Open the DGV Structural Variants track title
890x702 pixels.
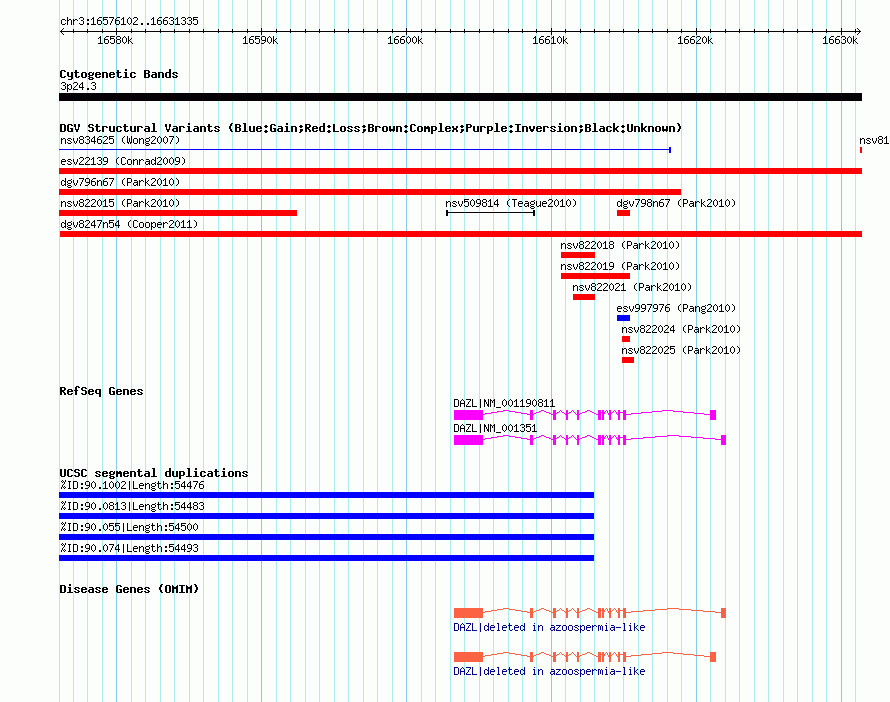coord(371,128)
